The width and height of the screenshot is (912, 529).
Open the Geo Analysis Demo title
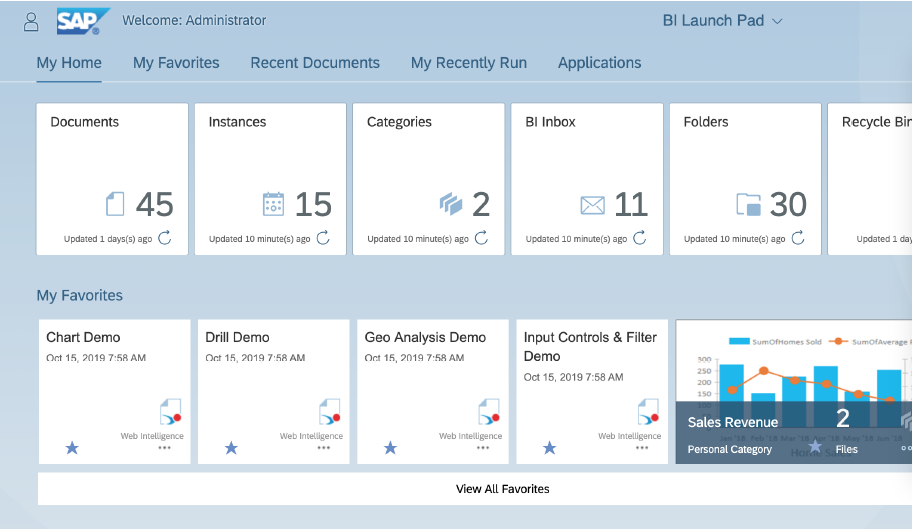(x=425, y=337)
